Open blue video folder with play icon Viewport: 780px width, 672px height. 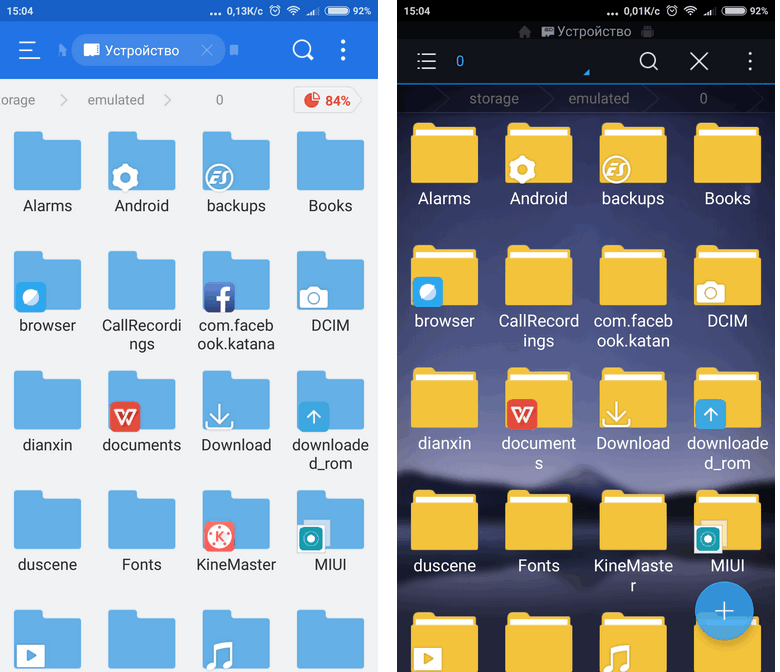point(47,640)
